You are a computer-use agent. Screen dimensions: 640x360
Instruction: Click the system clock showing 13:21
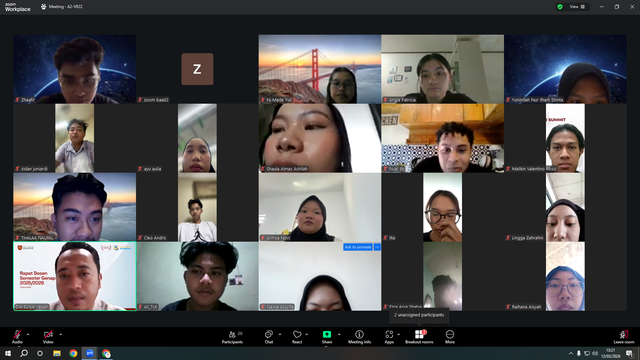[610, 353]
